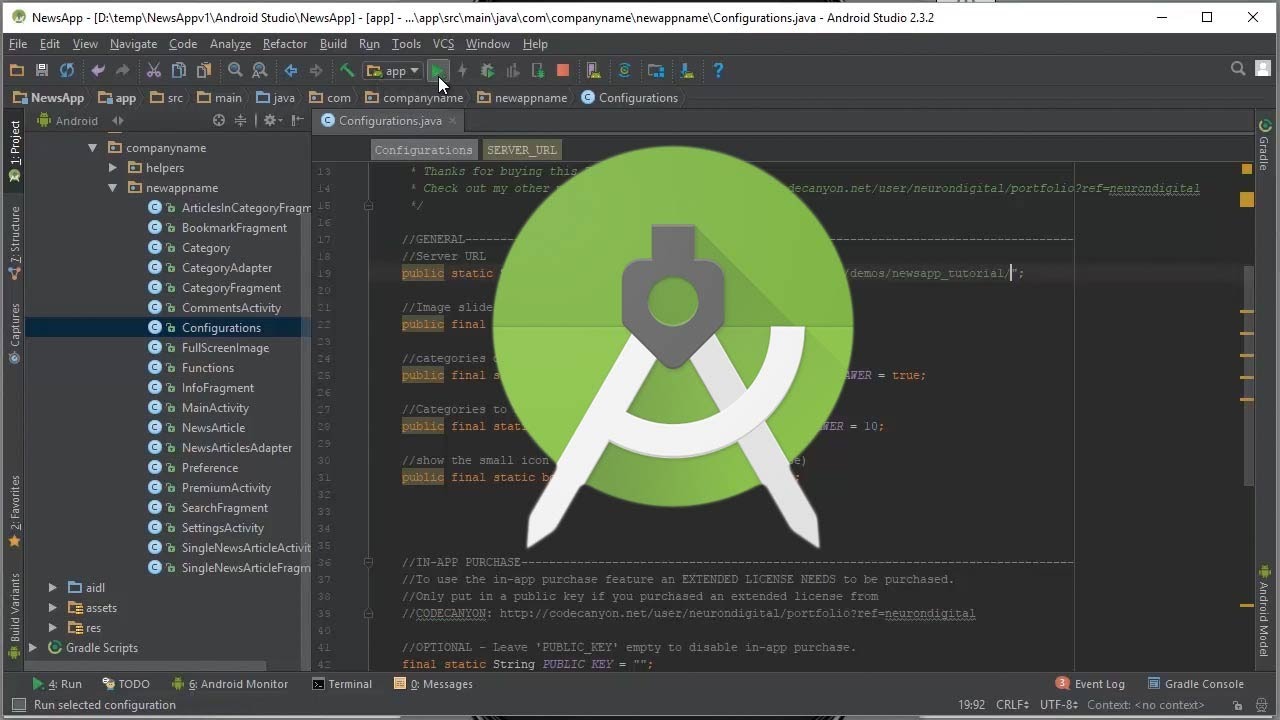The image size is (1280, 720).
Task: Click the Save All floppy icon
Action: [x=41, y=70]
